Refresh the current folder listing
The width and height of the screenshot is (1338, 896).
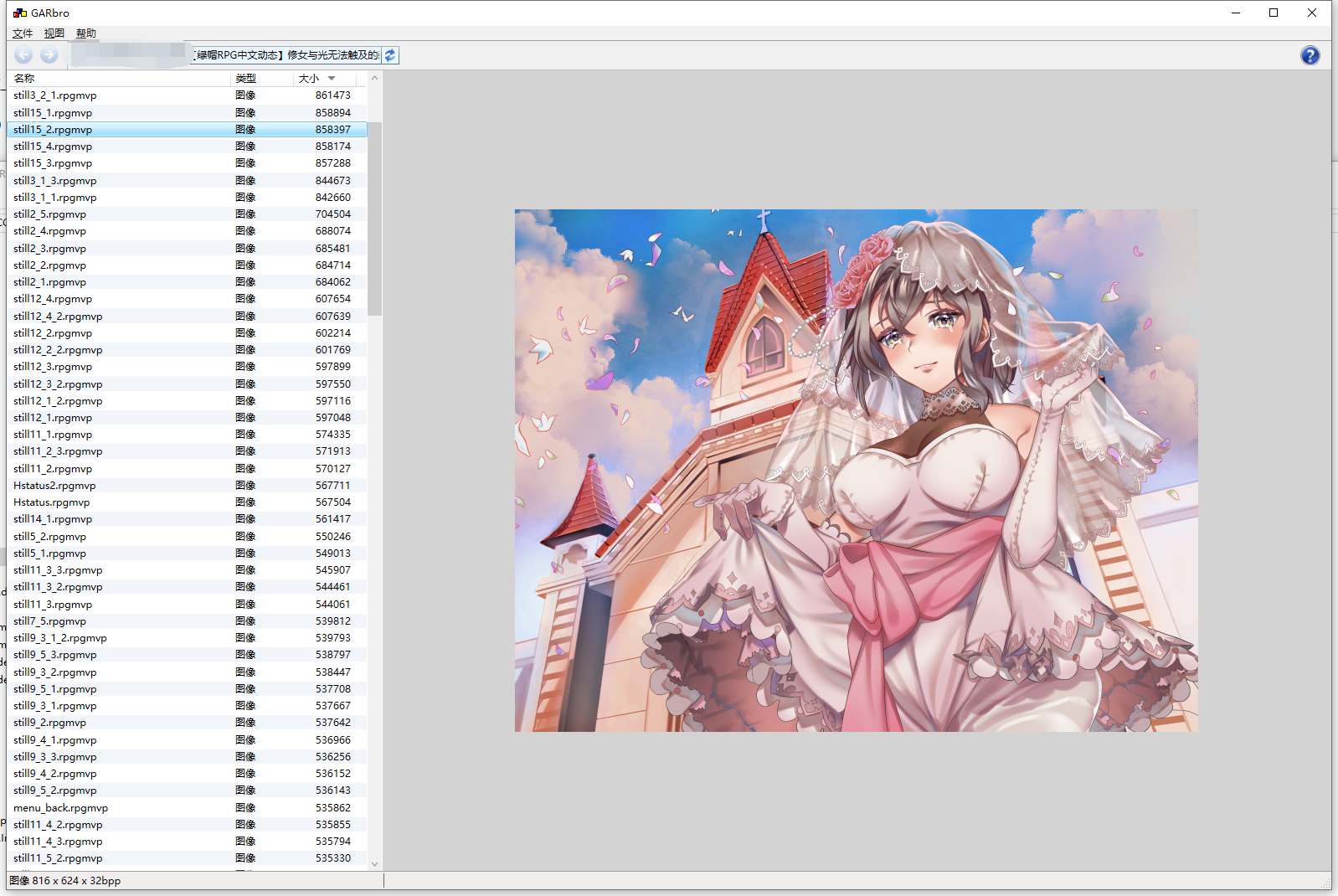click(390, 55)
